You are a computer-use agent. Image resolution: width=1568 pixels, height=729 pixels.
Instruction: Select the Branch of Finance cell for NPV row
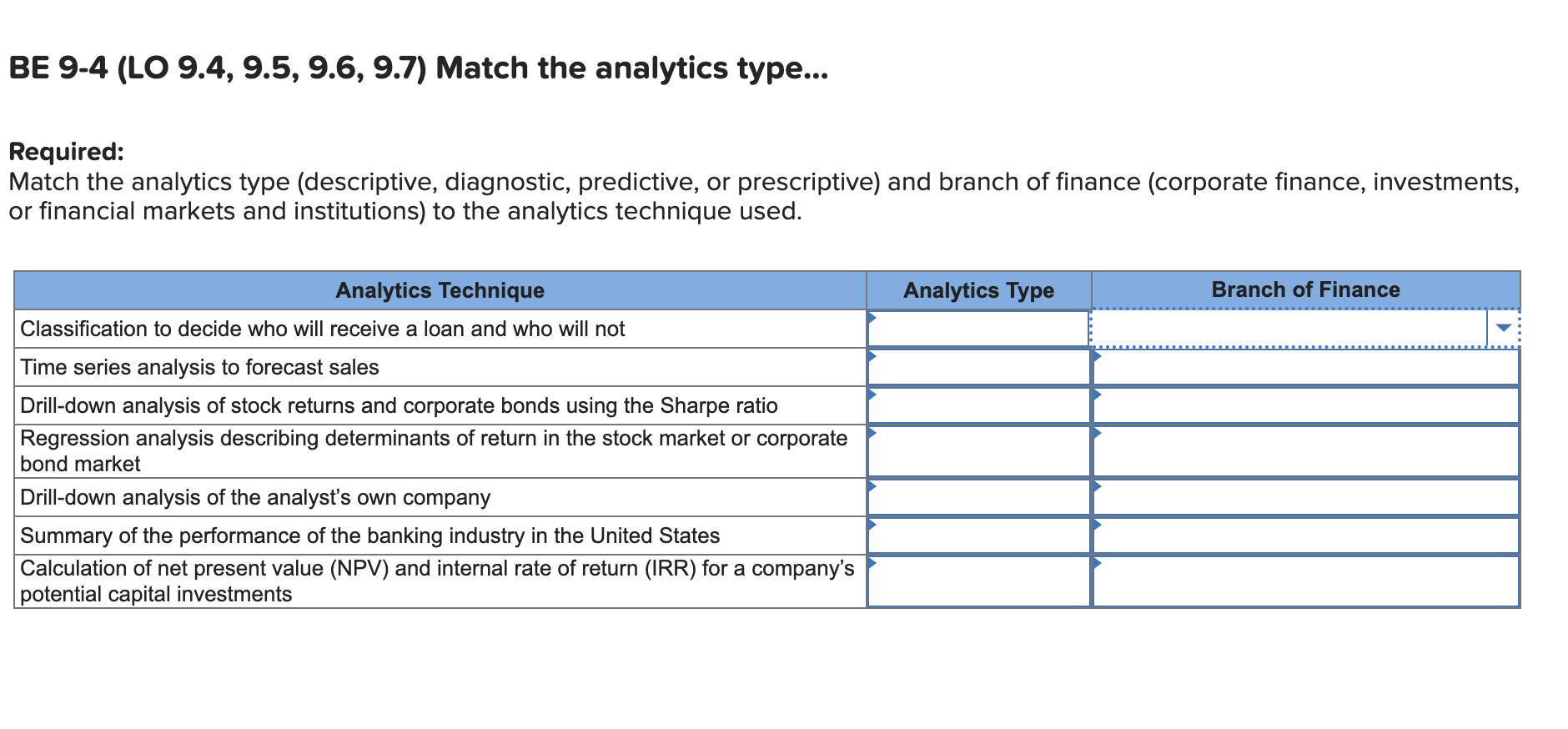click(x=1305, y=581)
